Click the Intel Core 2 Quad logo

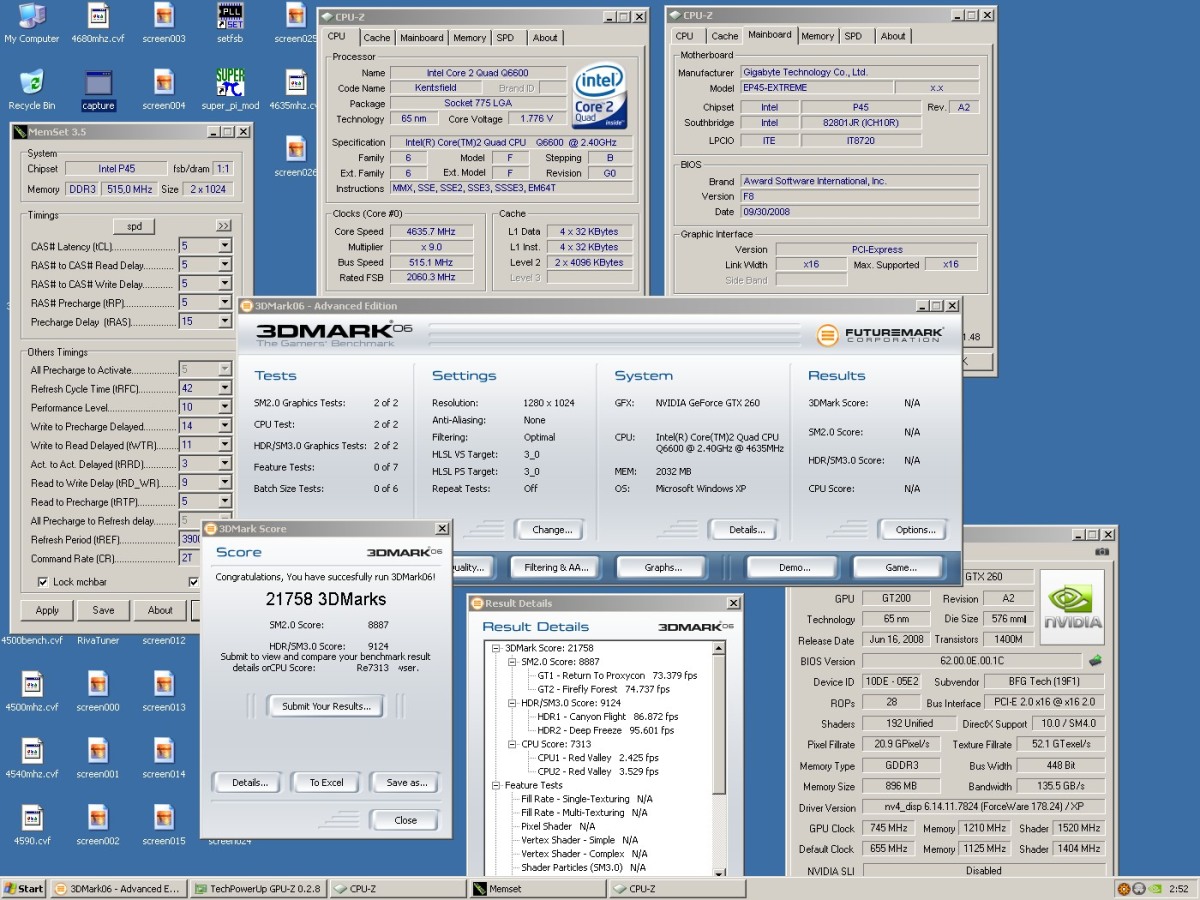click(600, 97)
